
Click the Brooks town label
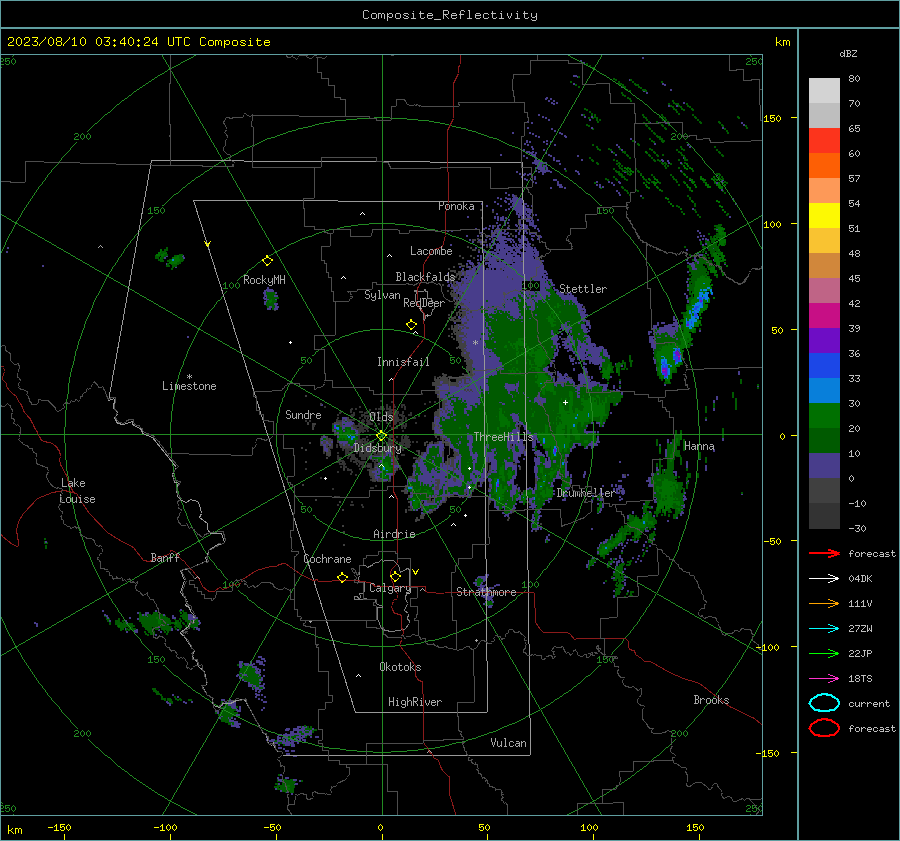point(711,700)
